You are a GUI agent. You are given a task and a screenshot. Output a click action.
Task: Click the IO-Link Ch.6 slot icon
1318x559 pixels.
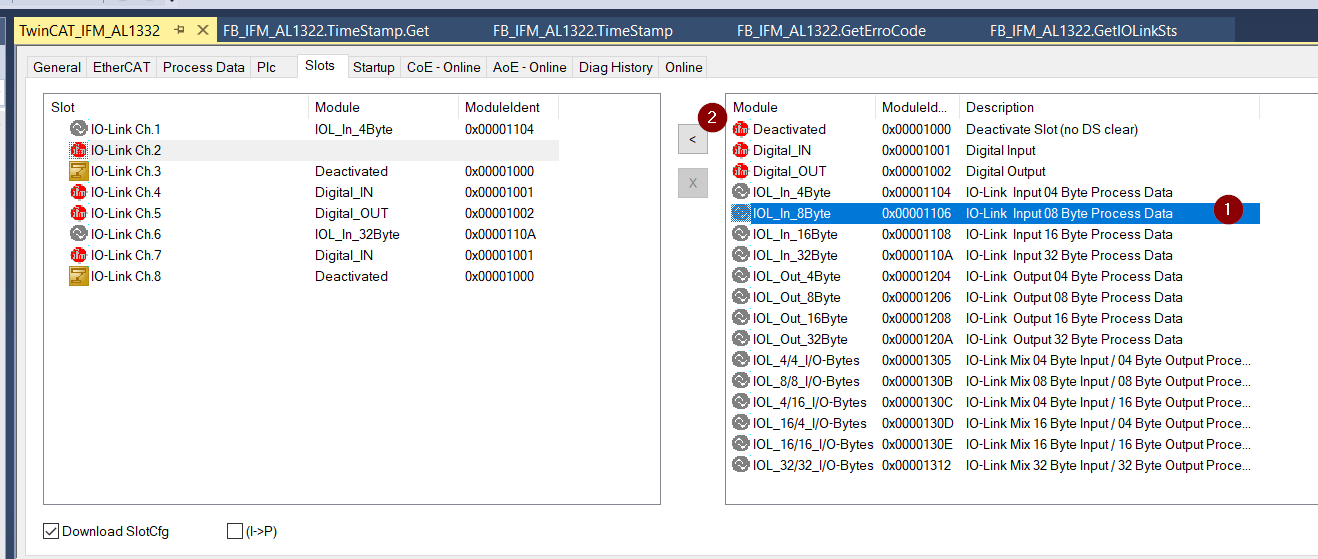pos(79,234)
